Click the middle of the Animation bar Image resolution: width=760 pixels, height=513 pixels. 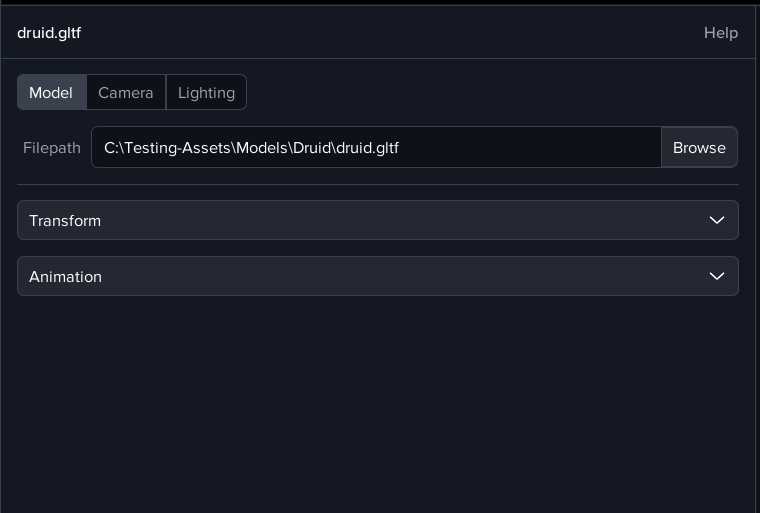point(378,276)
